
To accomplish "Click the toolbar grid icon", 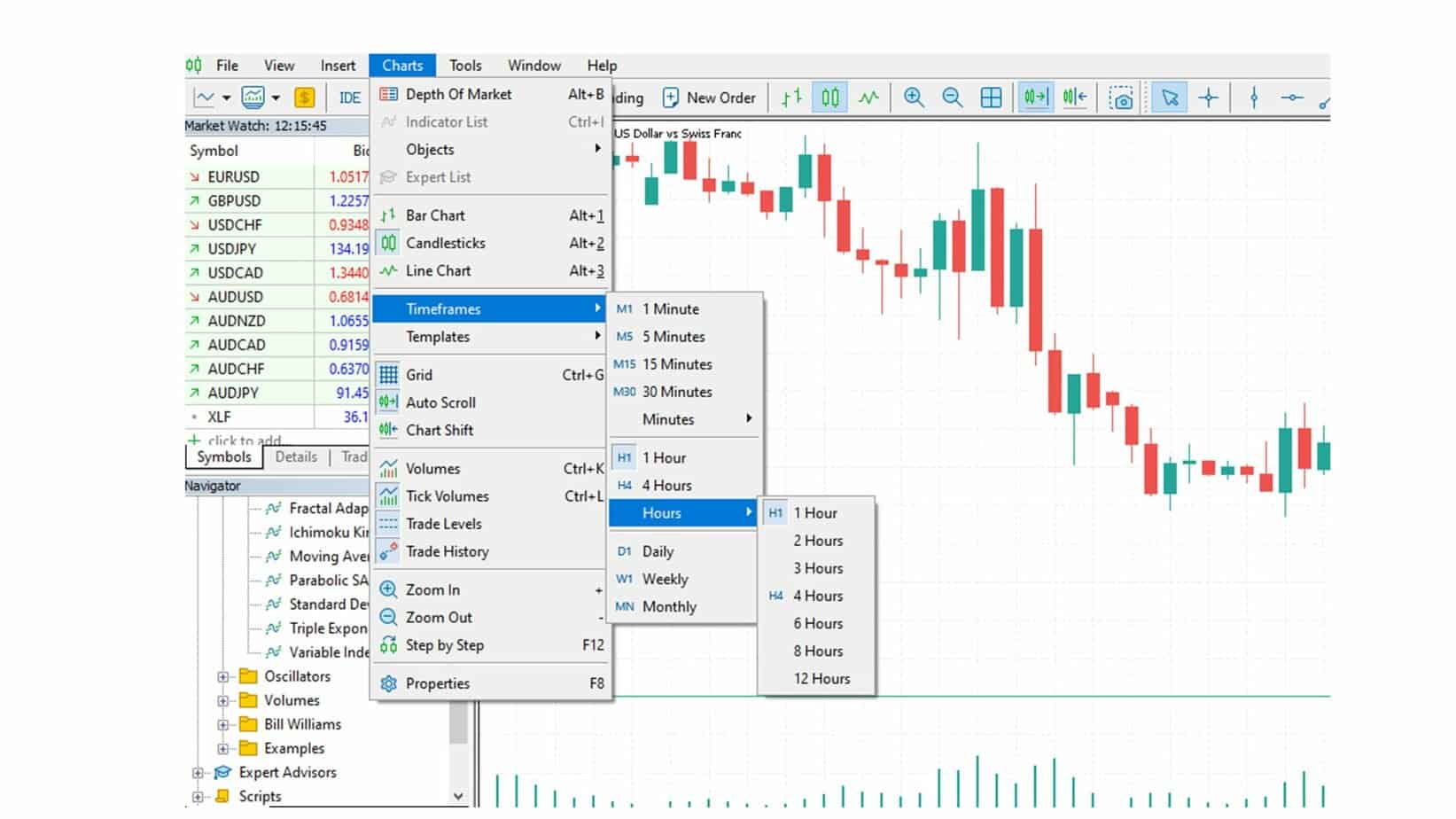I will (991, 97).
